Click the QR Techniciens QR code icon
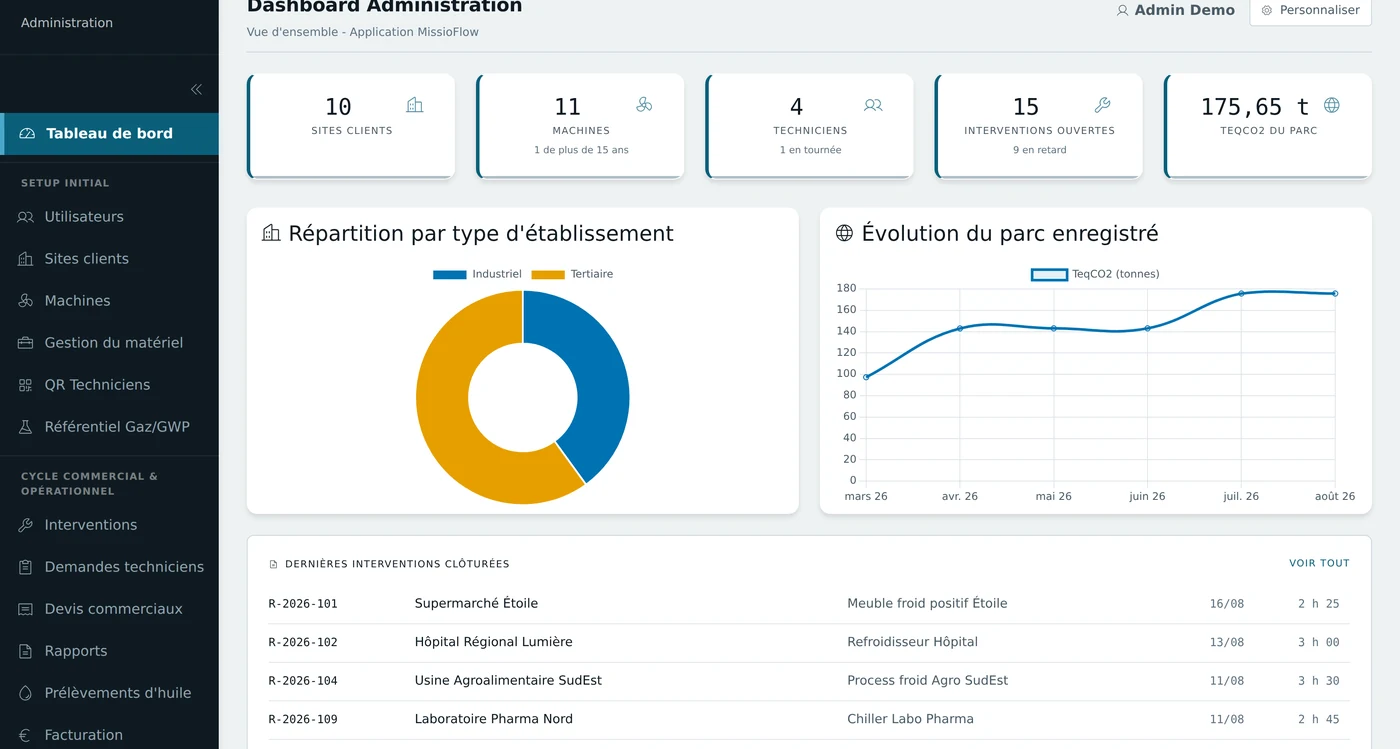Screen dimensions: 1400x749 pos(26,385)
